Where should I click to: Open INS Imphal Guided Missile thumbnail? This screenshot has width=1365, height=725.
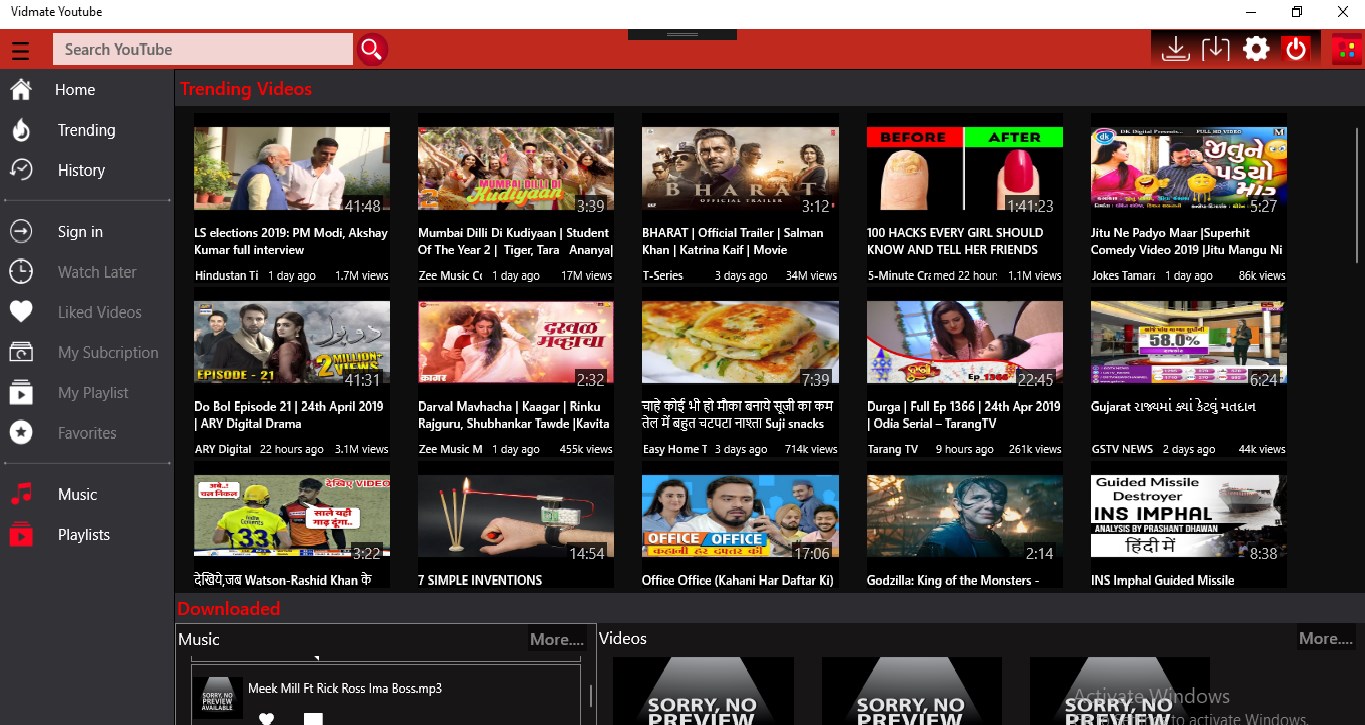(x=1189, y=516)
